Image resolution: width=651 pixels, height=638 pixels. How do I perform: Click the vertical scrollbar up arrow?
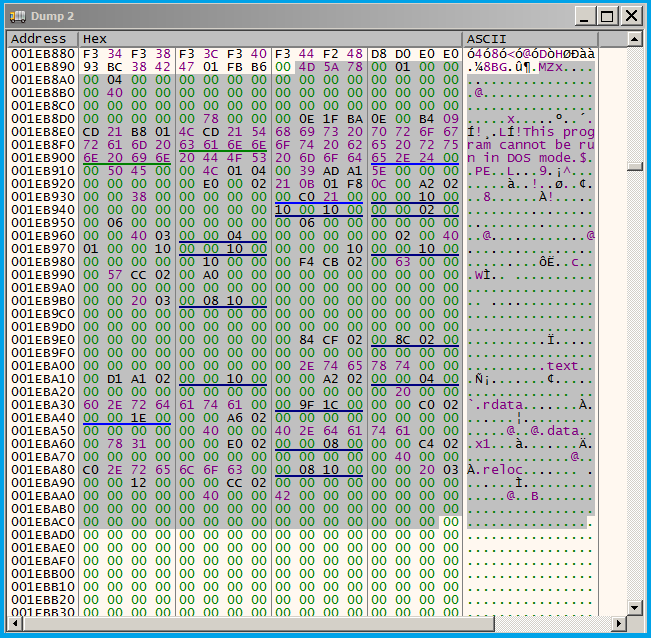[634, 39]
